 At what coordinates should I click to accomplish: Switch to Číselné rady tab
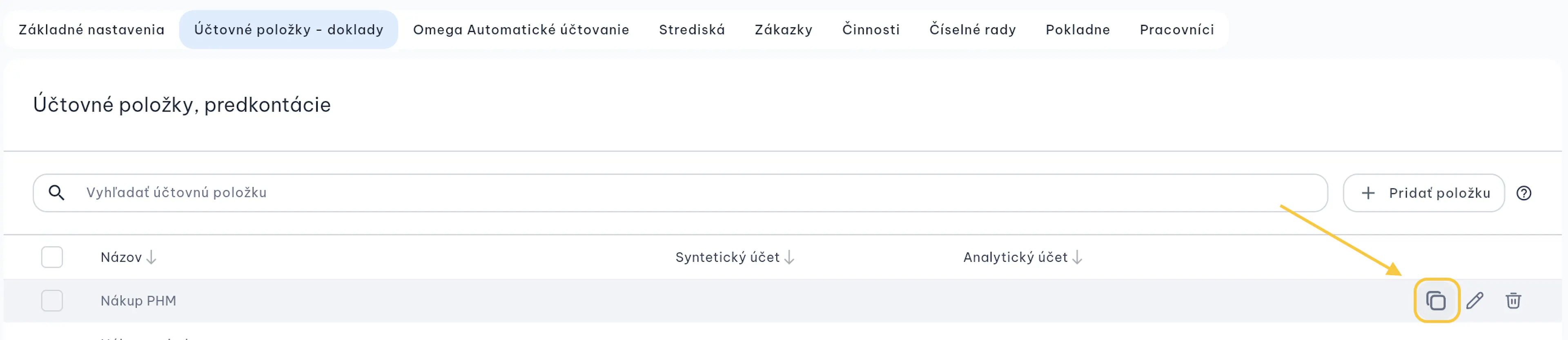[973, 29]
